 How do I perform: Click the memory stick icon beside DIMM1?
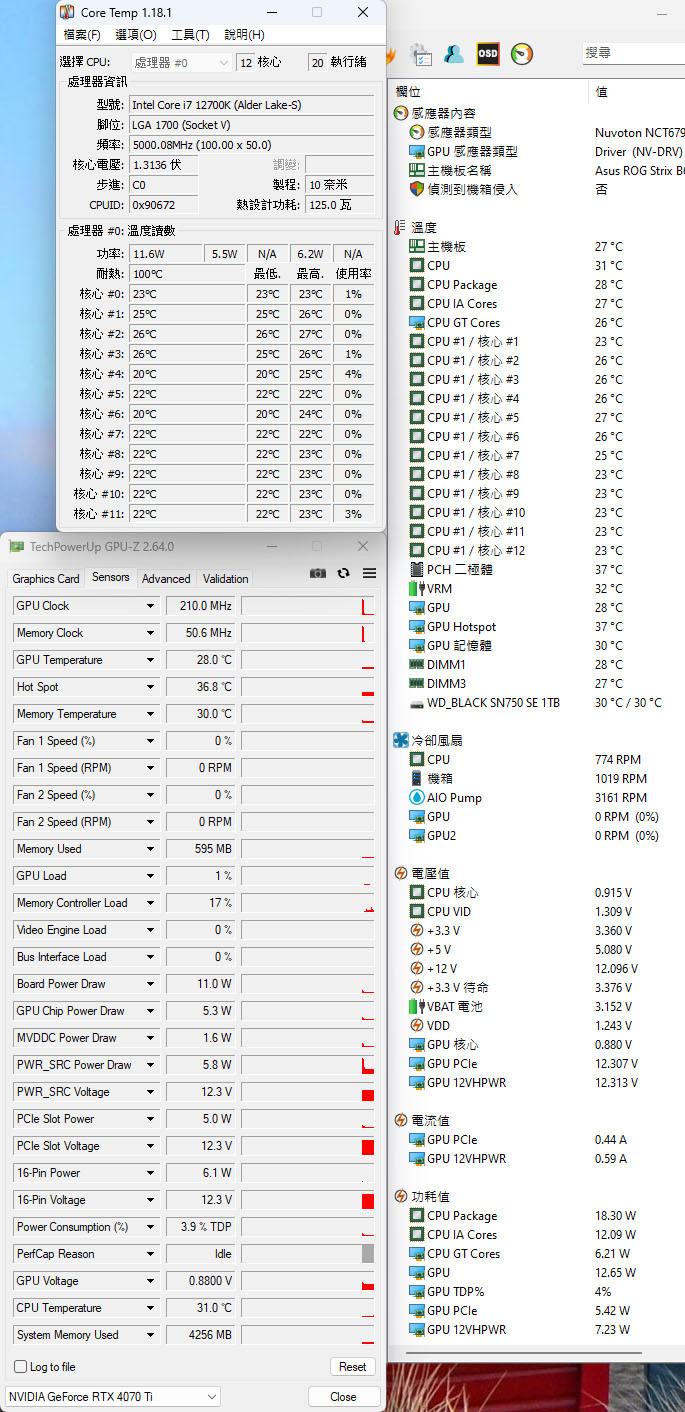click(x=417, y=664)
